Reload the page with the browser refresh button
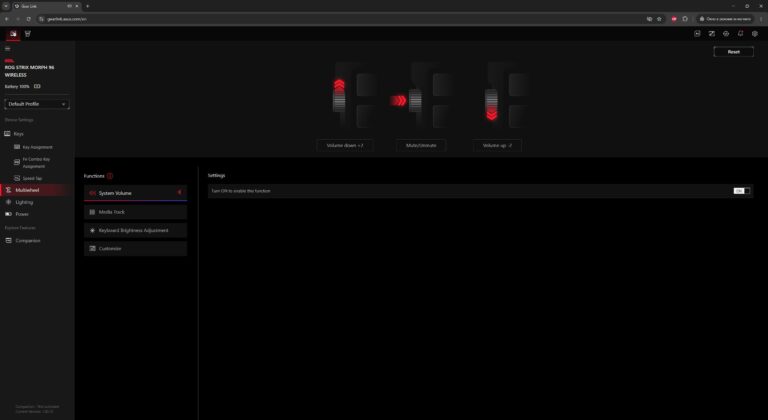This screenshot has height=420, width=768. 28,19
